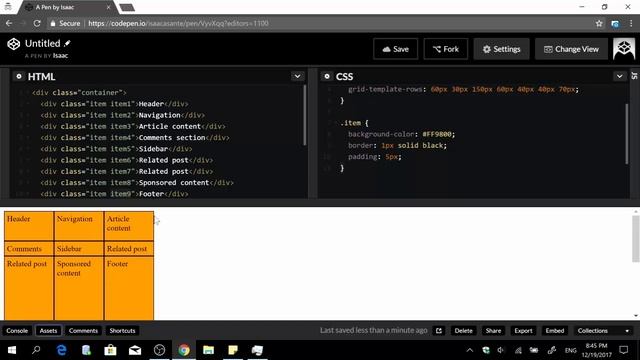Viewport: 640px width, 360px height.
Task: Delete this pen
Action: point(463,331)
